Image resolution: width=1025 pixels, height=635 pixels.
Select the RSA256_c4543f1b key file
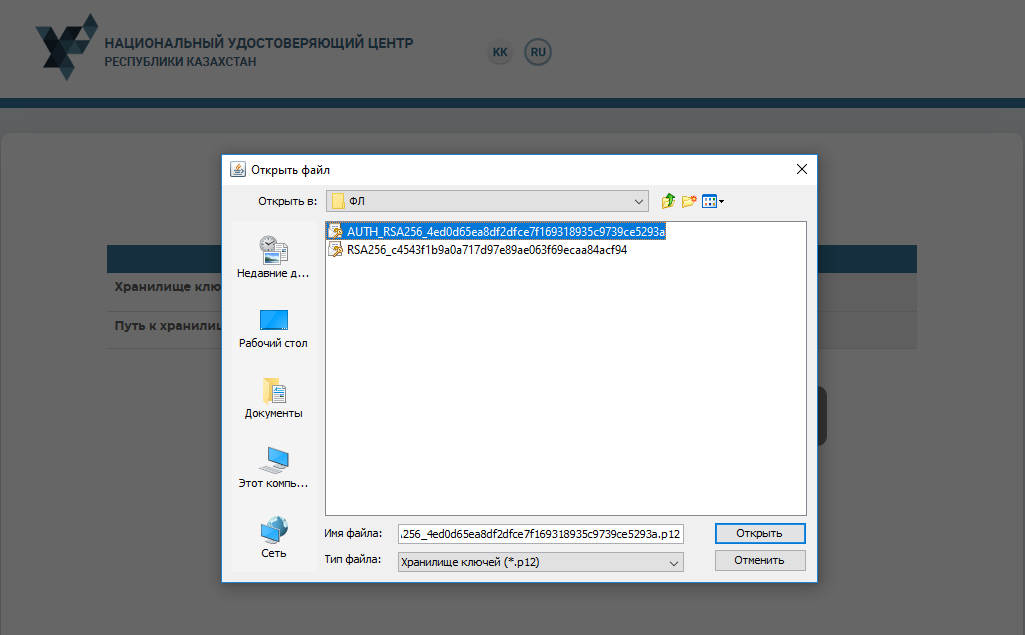point(486,250)
